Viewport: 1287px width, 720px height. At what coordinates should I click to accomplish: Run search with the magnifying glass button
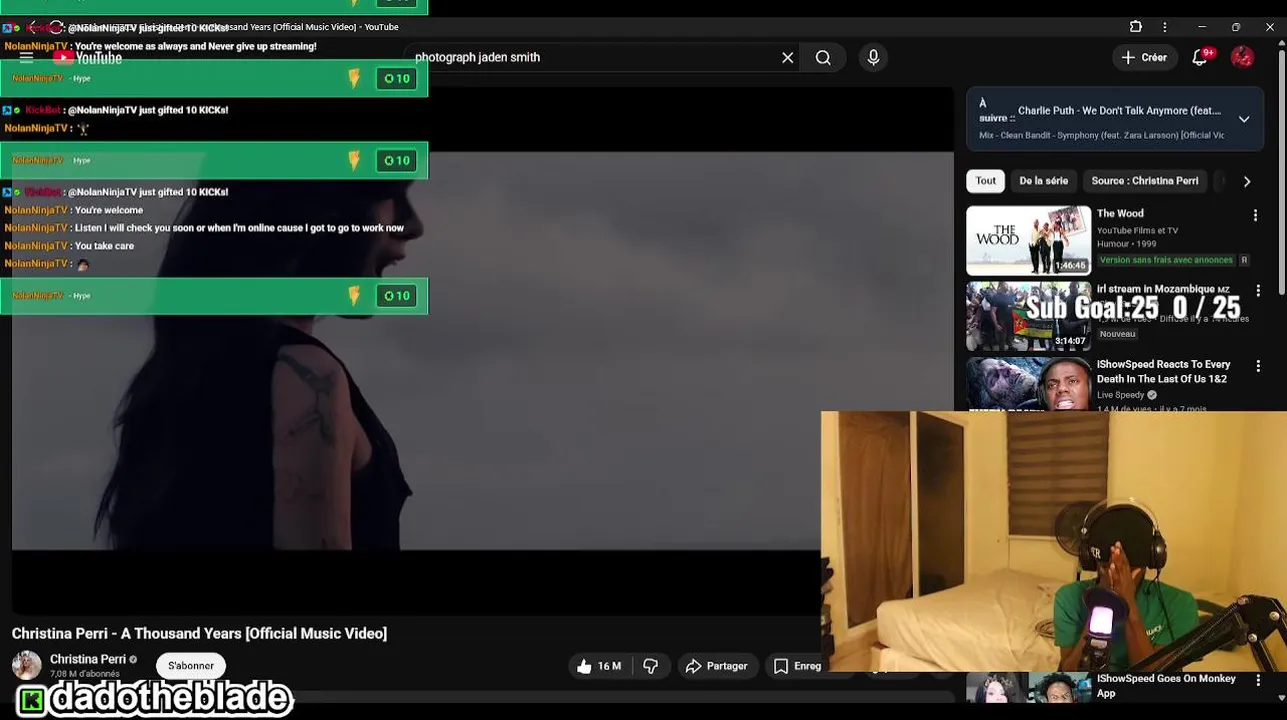click(x=823, y=58)
